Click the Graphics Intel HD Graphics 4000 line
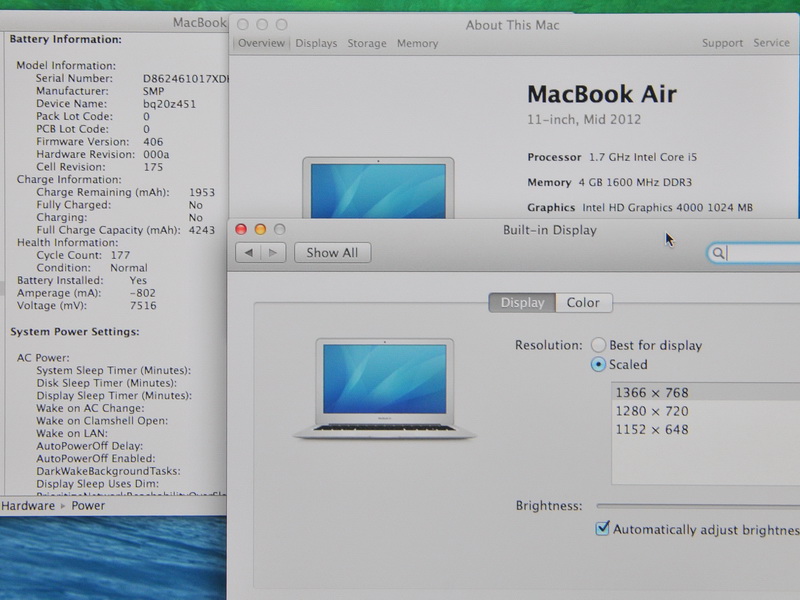This screenshot has height=600, width=800. [640, 207]
